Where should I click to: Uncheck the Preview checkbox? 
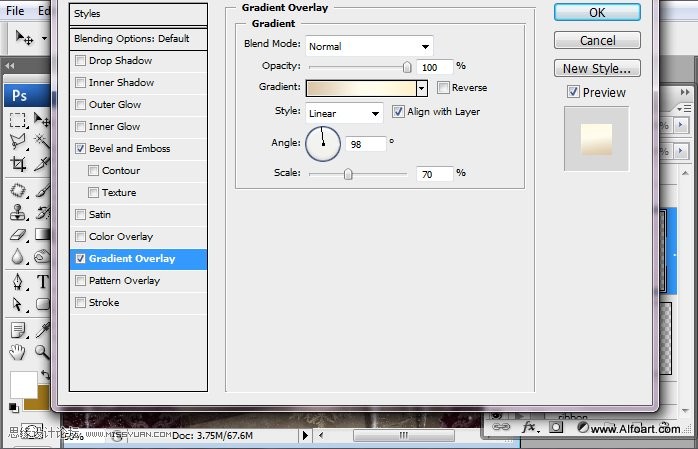click(x=573, y=92)
